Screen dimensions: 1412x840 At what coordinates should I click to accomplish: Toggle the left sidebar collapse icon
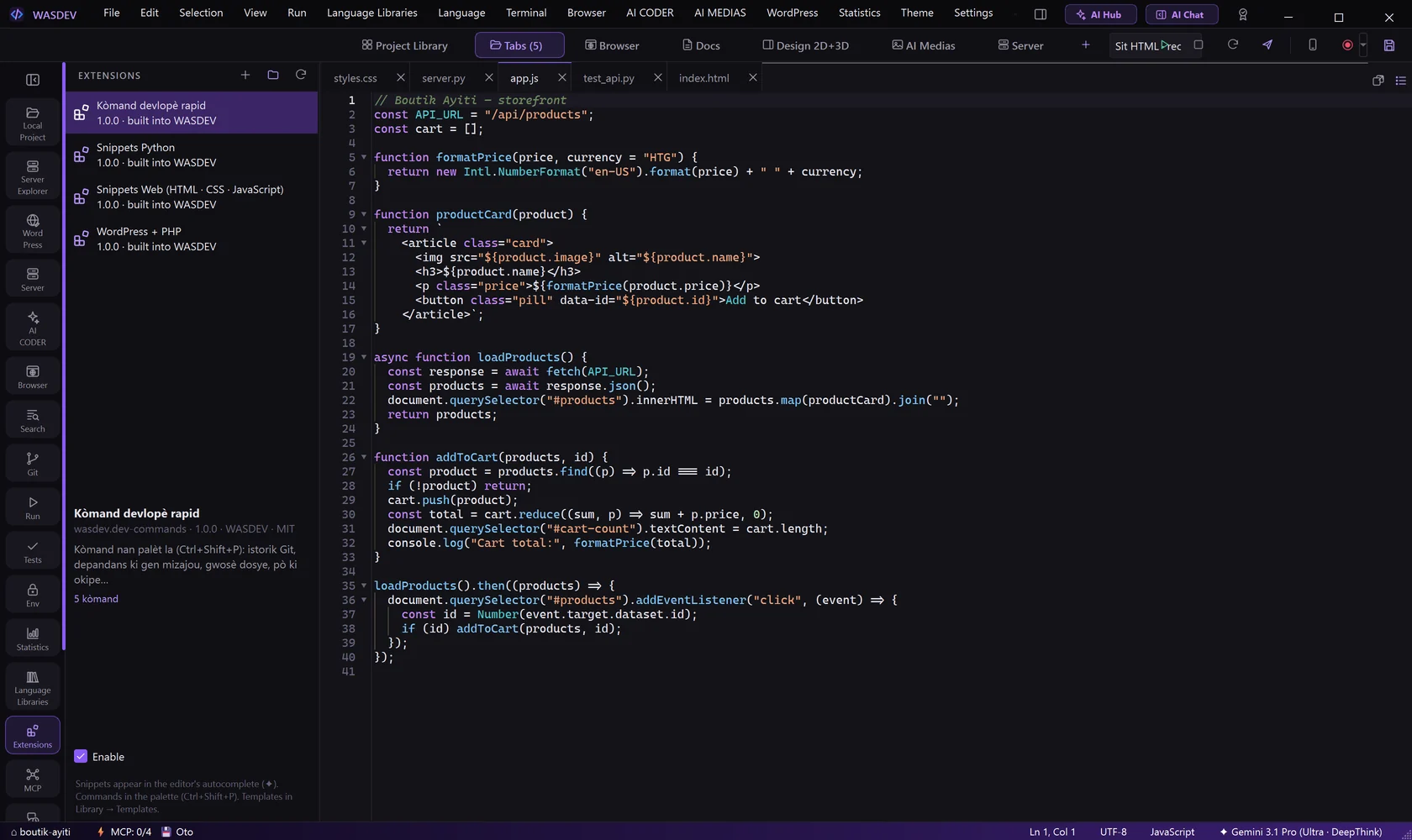click(x=33, y=80)
